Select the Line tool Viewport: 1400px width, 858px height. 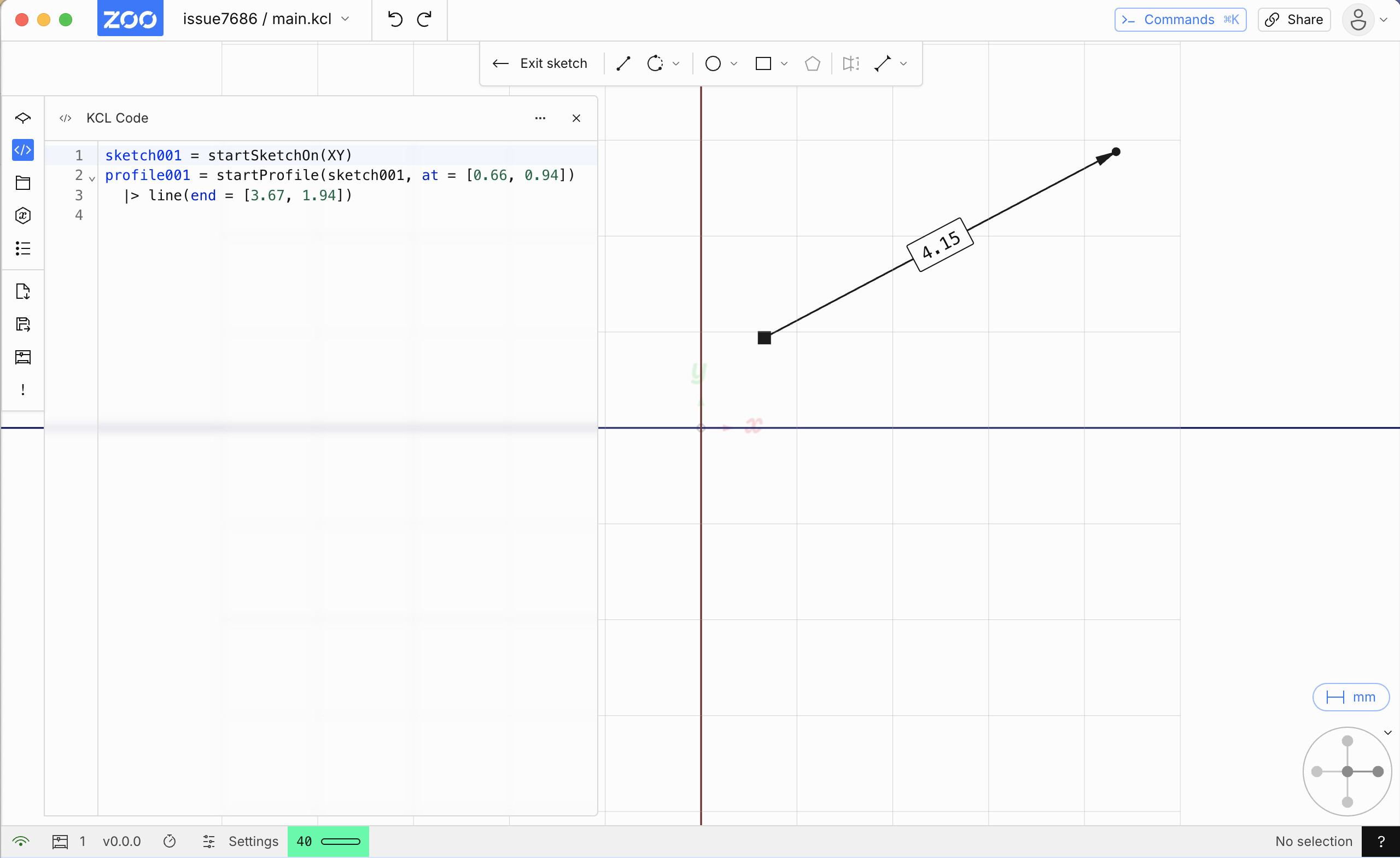point(623,63)
